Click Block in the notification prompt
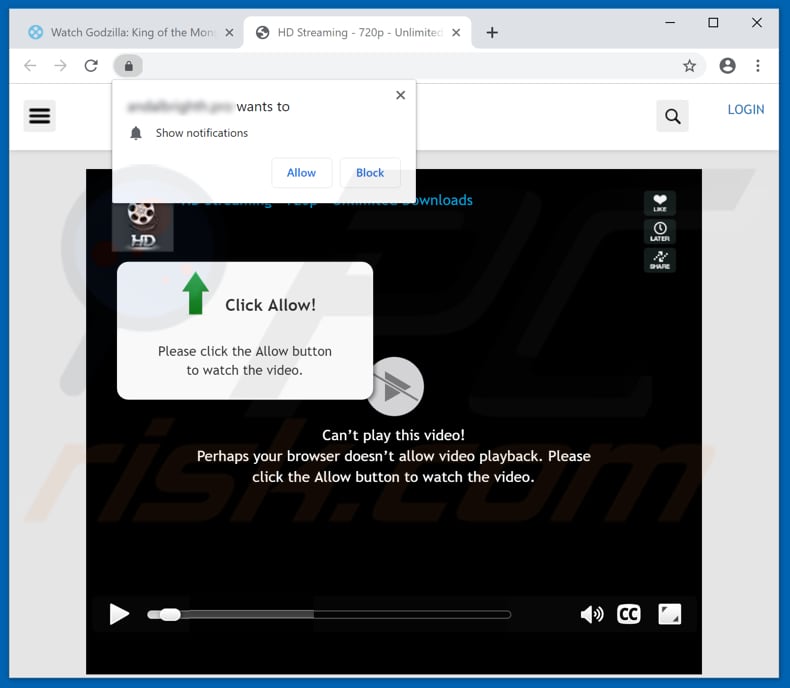The width and height of the screenshot is (790, 688). click(x=370, y=173)
